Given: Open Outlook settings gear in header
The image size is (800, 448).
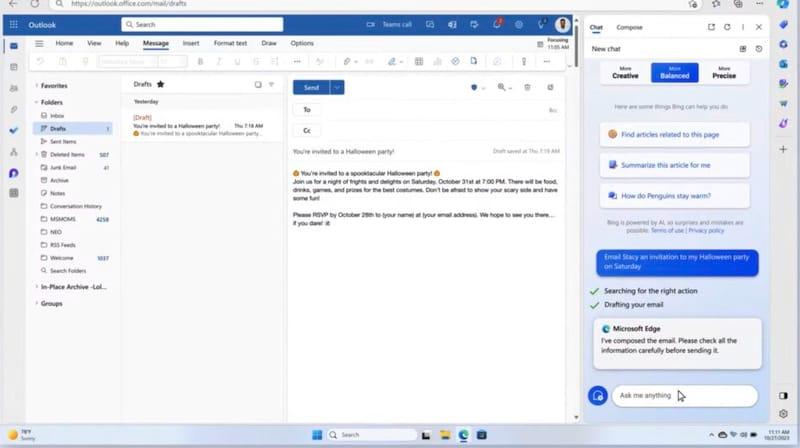Looking at the screenshot, I should [518, 24].
